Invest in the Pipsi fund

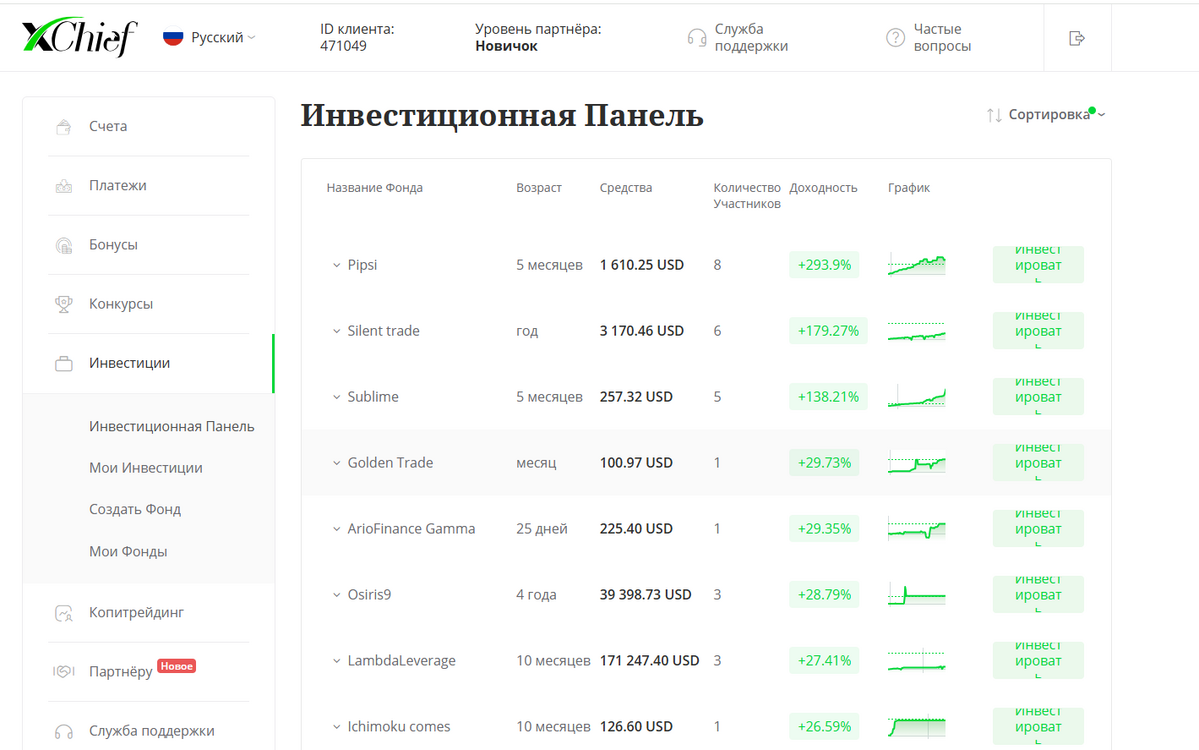(x=1038, y=265)
